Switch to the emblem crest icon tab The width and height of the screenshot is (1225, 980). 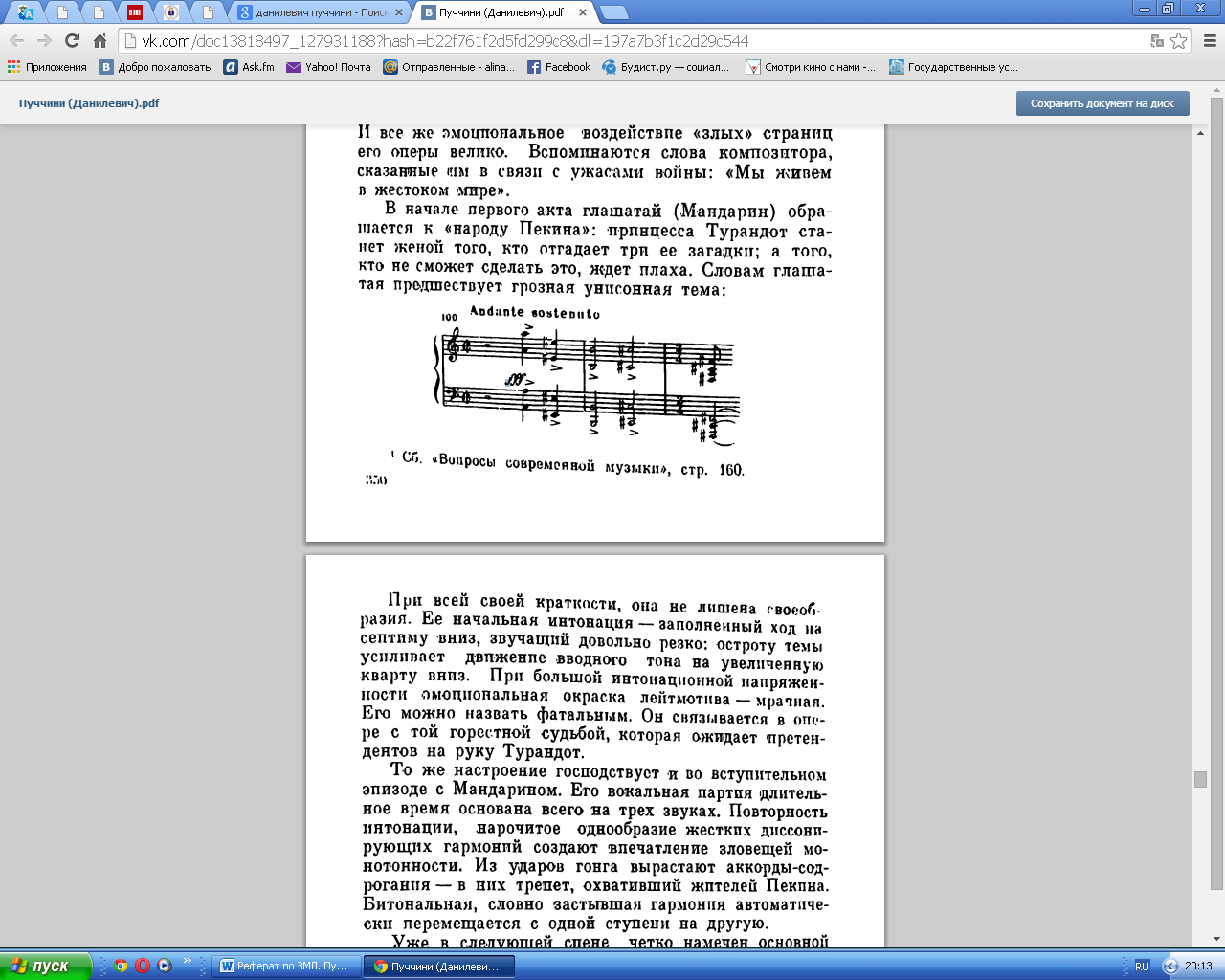171,12
